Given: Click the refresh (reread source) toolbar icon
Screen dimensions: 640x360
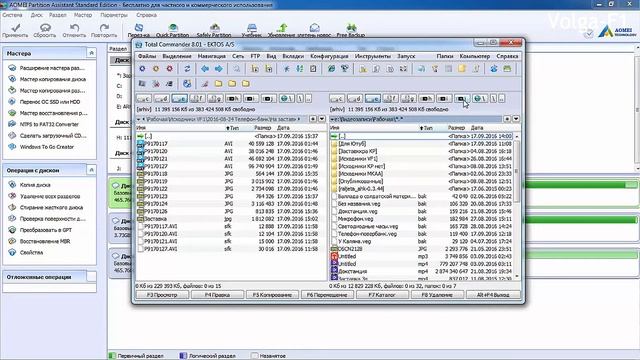Looking at the screenshot, I should click(187, 69).
